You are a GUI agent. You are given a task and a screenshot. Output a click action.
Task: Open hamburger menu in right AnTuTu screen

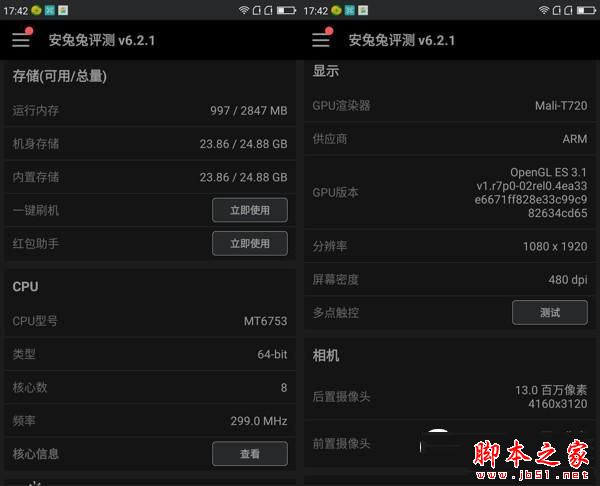(321, 40)
